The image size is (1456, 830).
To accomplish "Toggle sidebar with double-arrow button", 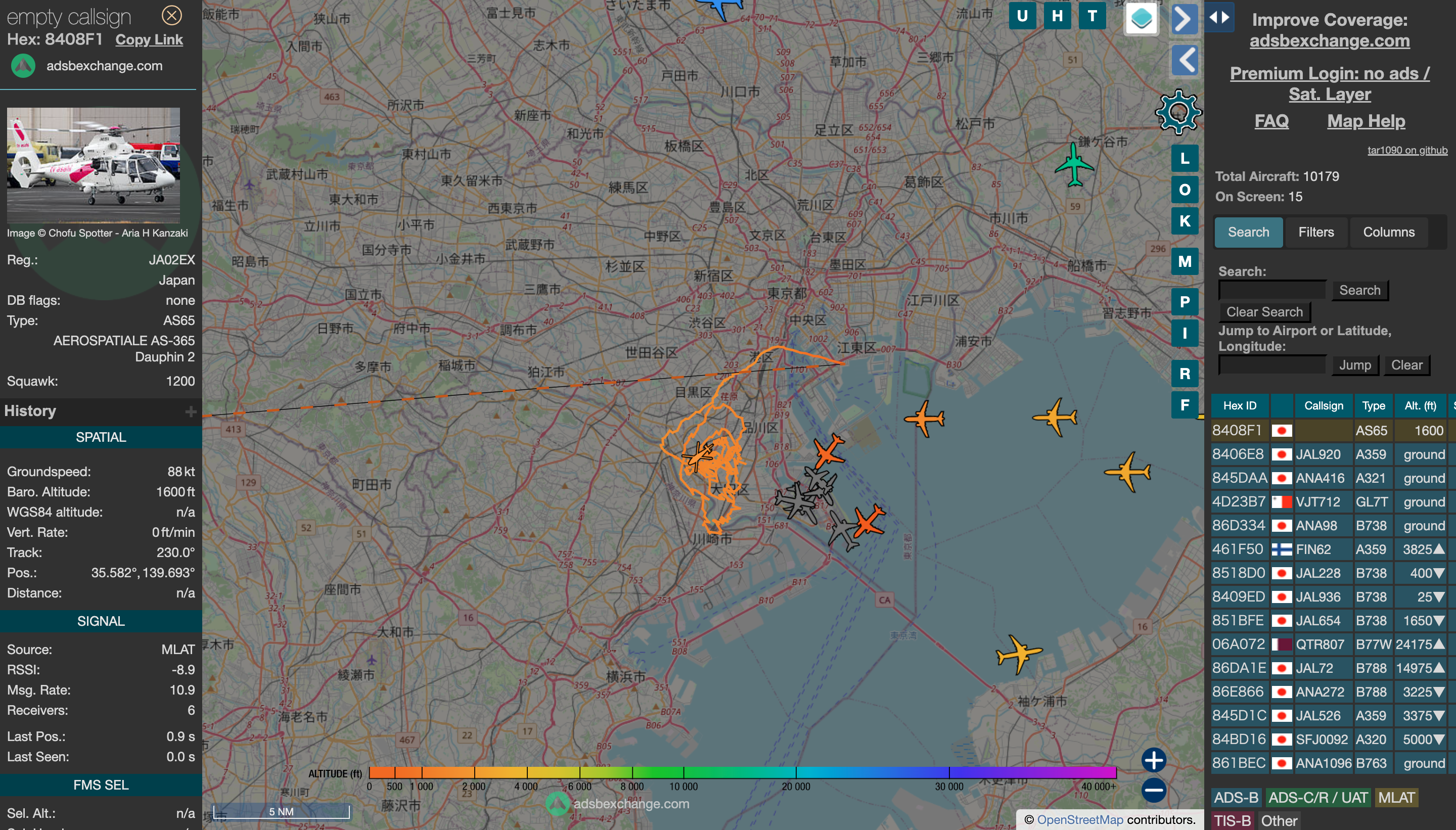I will point(1219,17).
